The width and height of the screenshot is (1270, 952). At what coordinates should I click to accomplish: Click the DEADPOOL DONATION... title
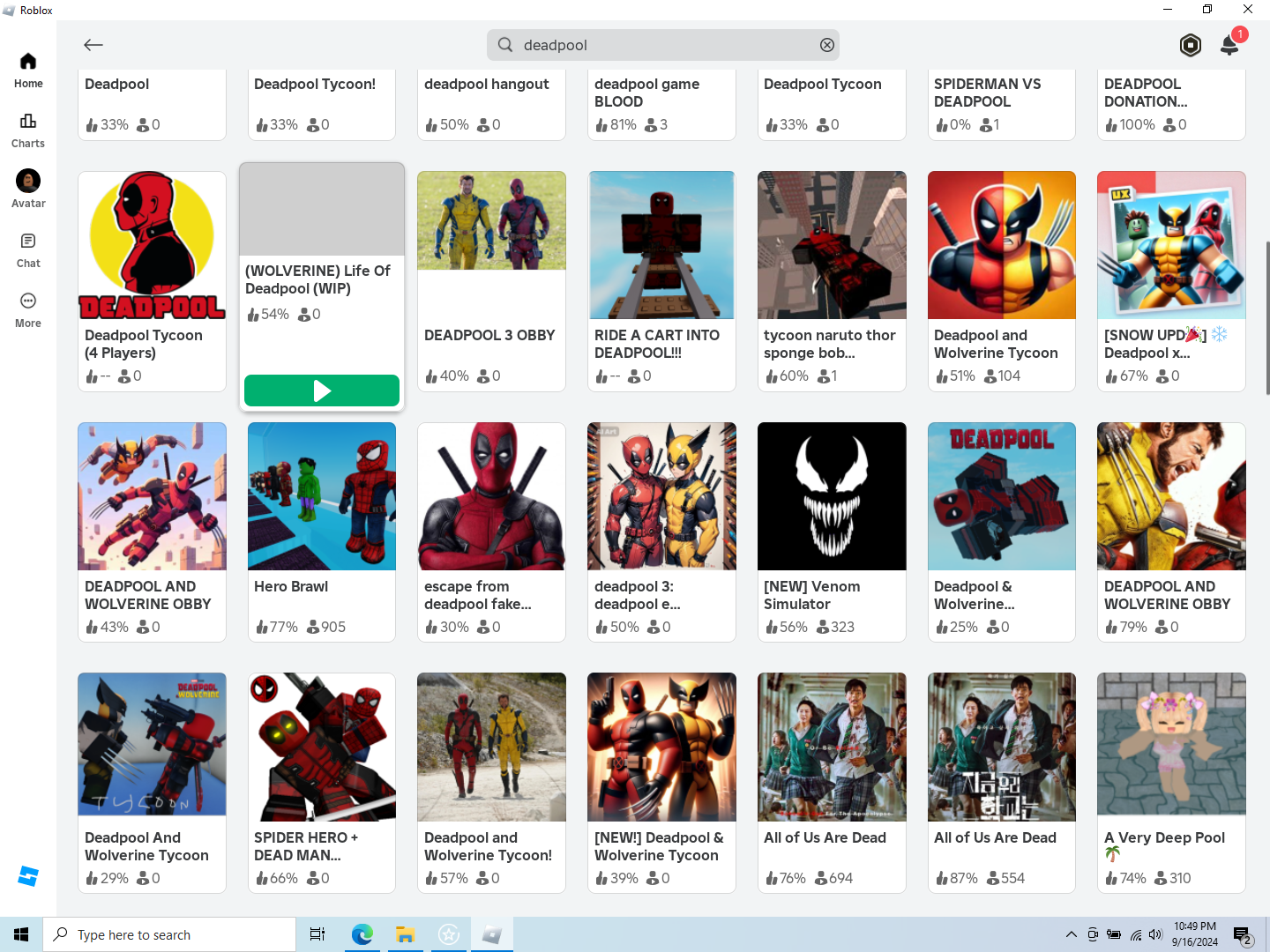tap(1146, 93)
